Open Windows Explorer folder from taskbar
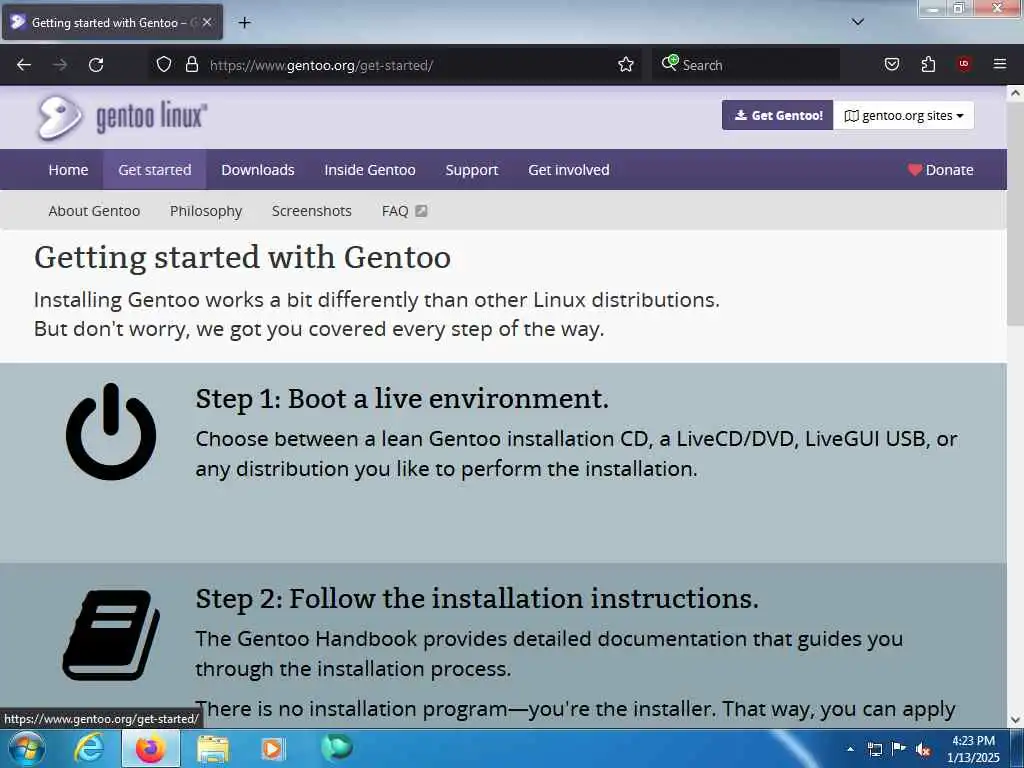This screenshot has height=768, width=1024. point(213,748)
